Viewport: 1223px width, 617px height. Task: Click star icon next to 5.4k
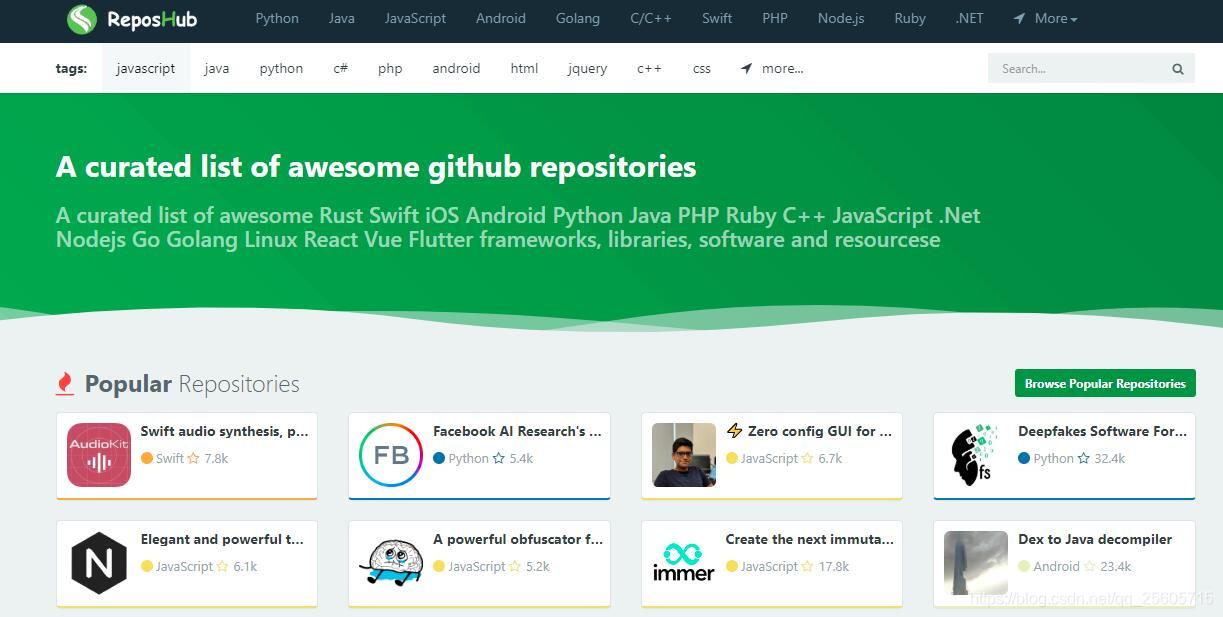point(499,458)
